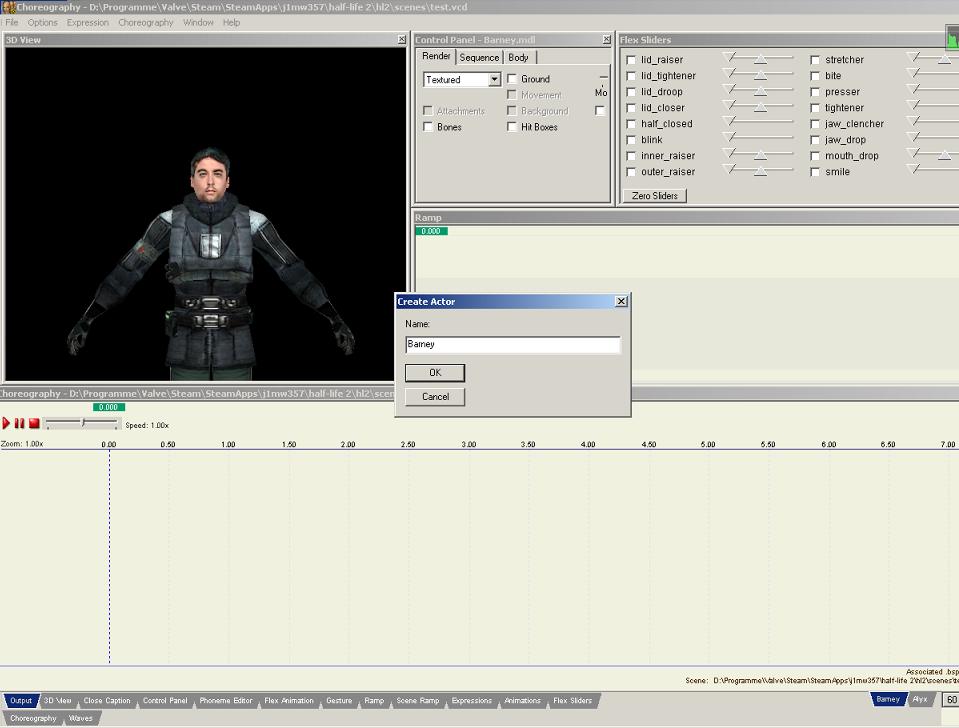
Task: Adjust the playback Speed slider
Action: (82, 423)
